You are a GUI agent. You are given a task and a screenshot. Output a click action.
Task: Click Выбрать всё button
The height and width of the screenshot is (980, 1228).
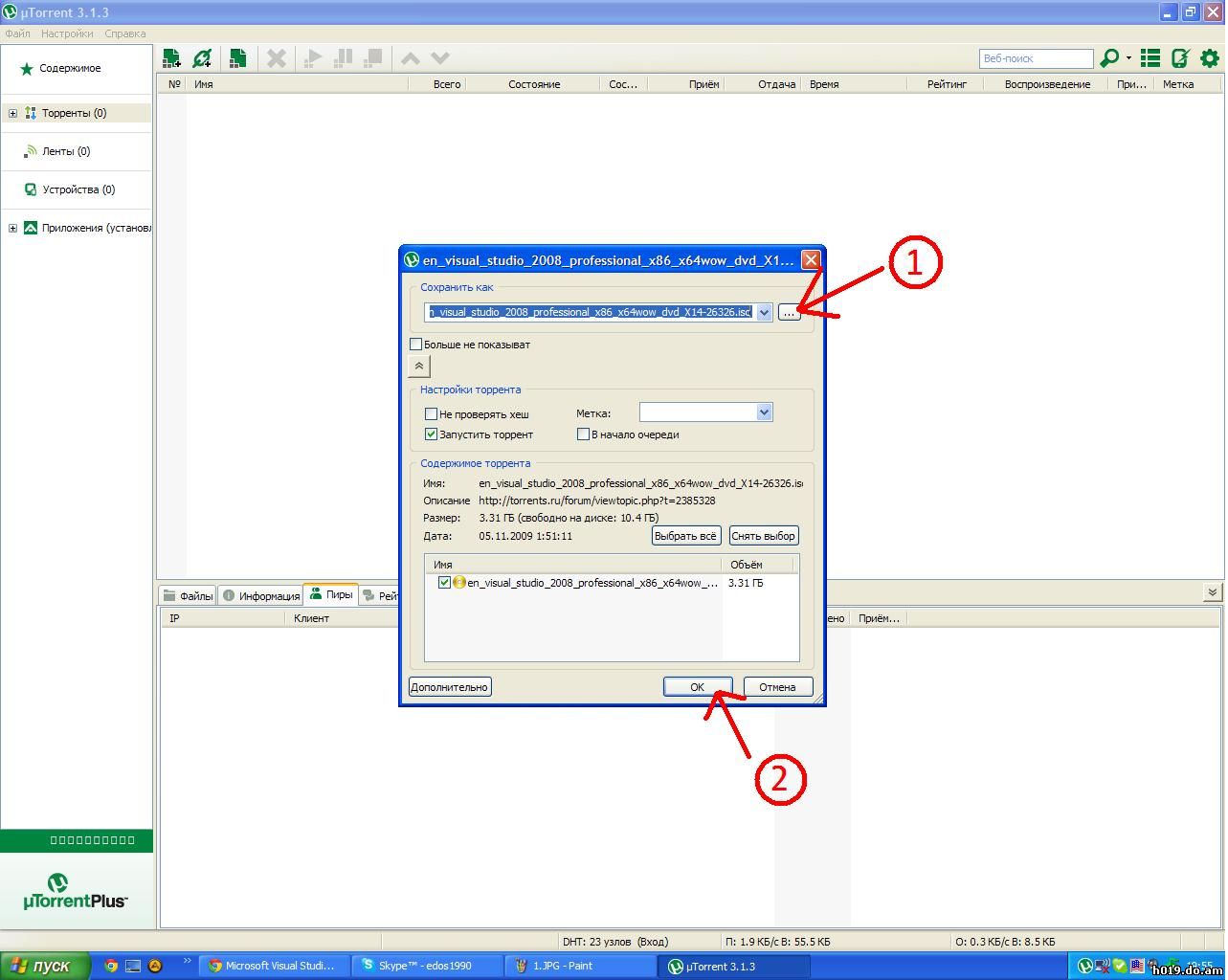click(x=685, y=536)
